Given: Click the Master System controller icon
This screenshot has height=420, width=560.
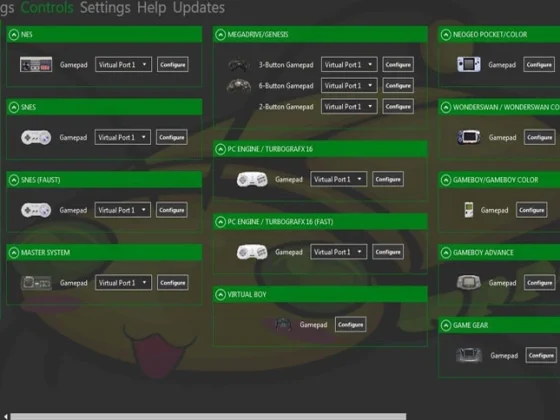Looking at the screenshot, I should click(36, 283).
